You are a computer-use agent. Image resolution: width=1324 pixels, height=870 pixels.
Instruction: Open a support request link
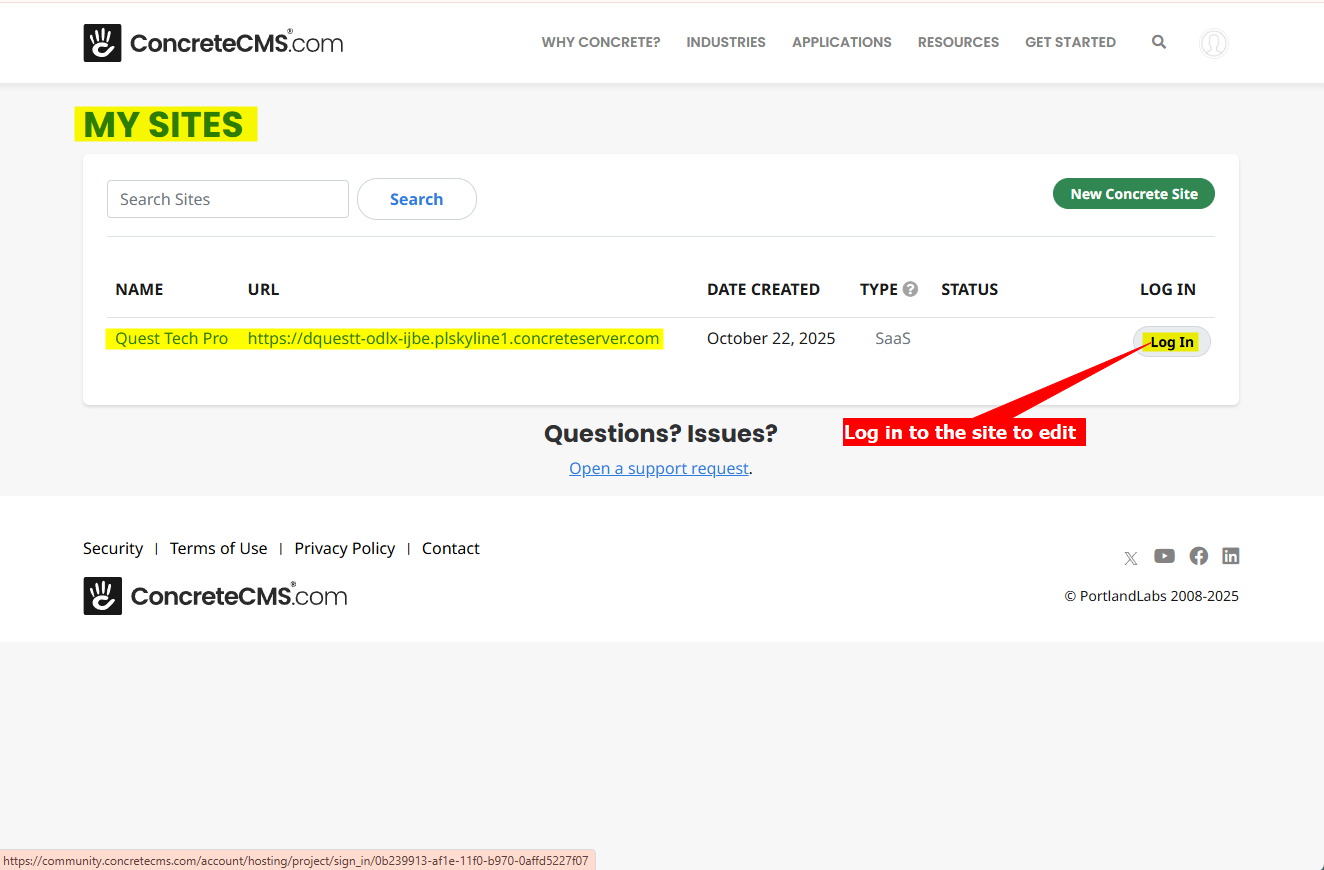click(x=659, y=468)
